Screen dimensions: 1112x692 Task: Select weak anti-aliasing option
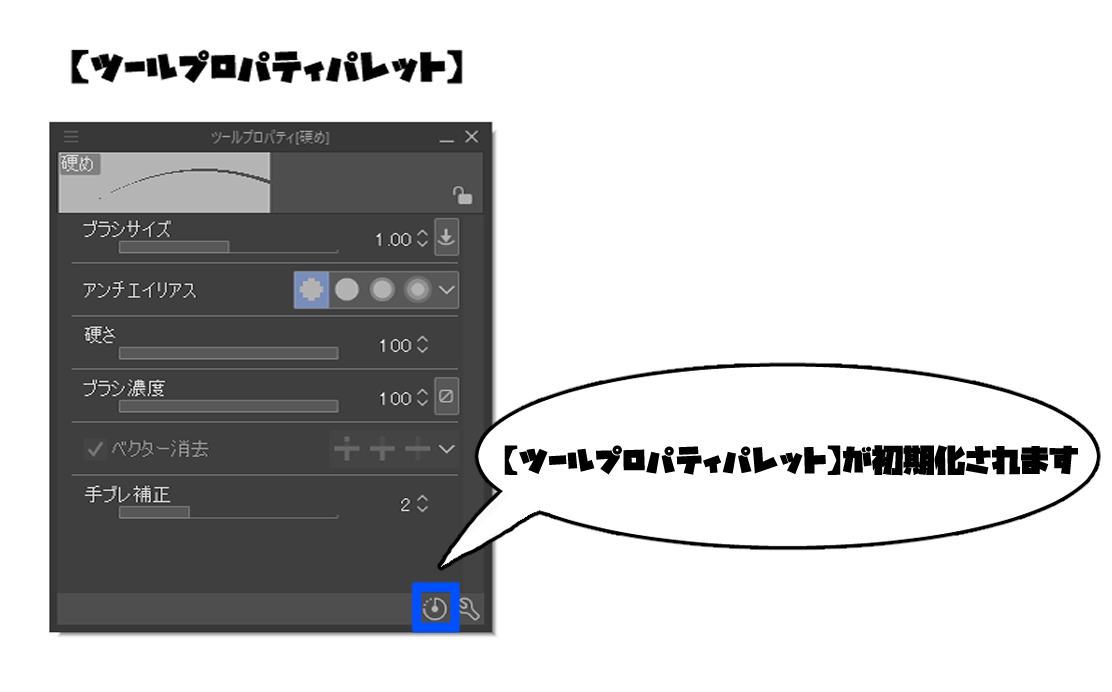coord(347,289)
